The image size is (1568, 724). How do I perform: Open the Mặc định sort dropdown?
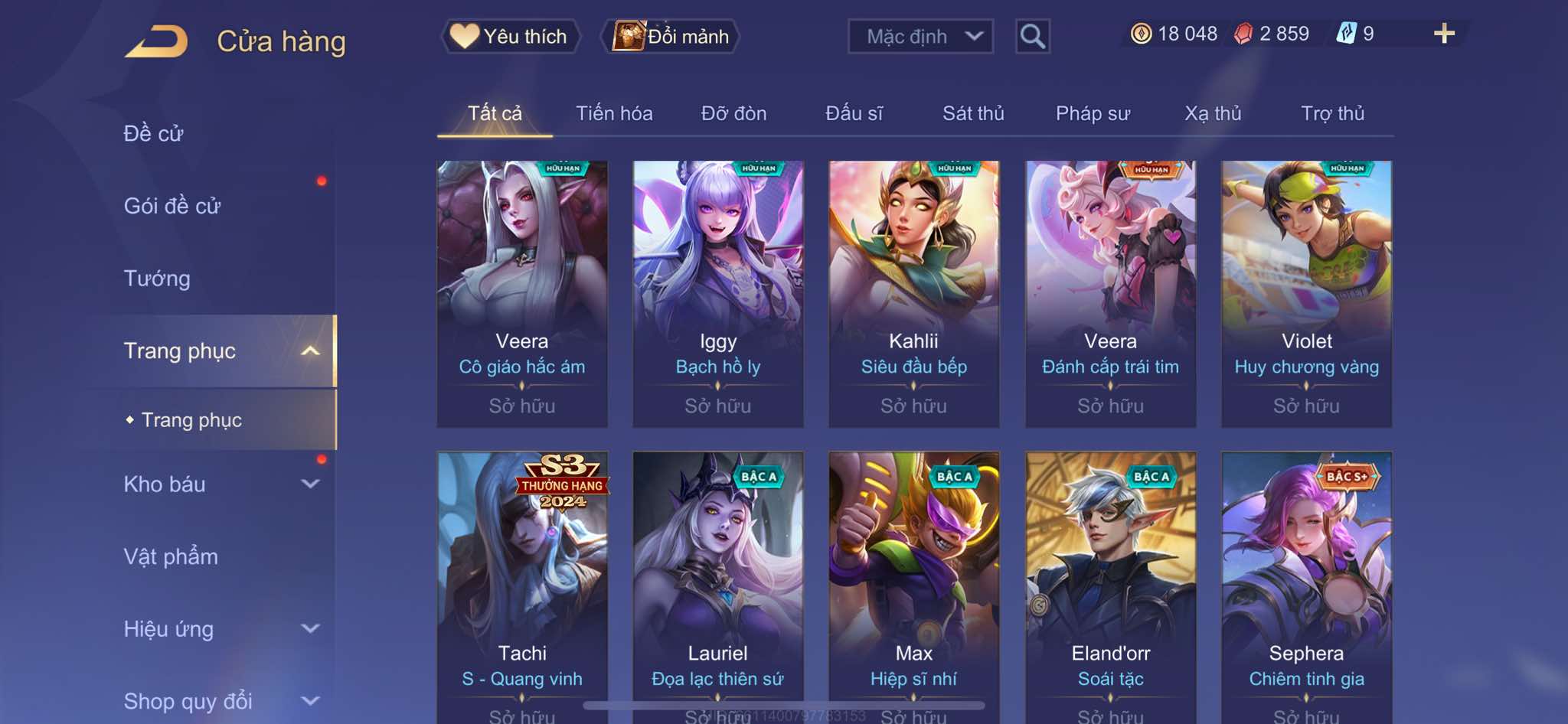[920, 36]
